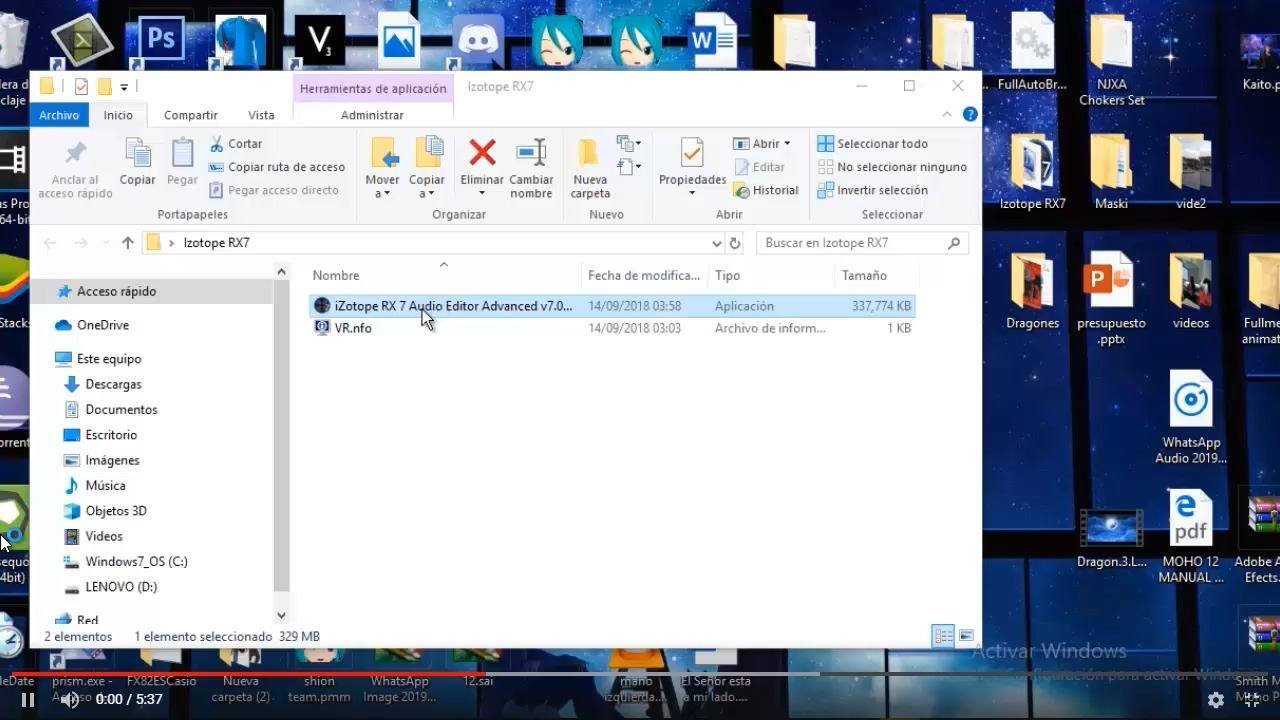Select Descargas in navigation pane
Image resolution: width=1280 pixels, height=720 pixels.
[x=113, y=384]
